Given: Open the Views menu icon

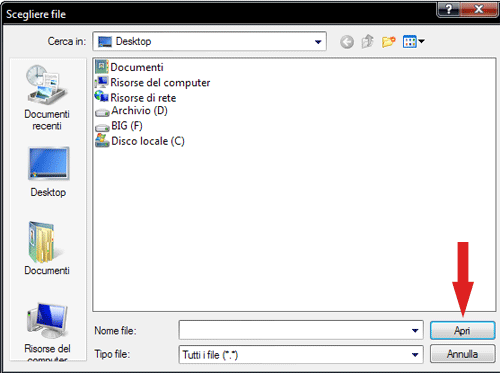Looking at the screenshot, I should pos(413,42).
